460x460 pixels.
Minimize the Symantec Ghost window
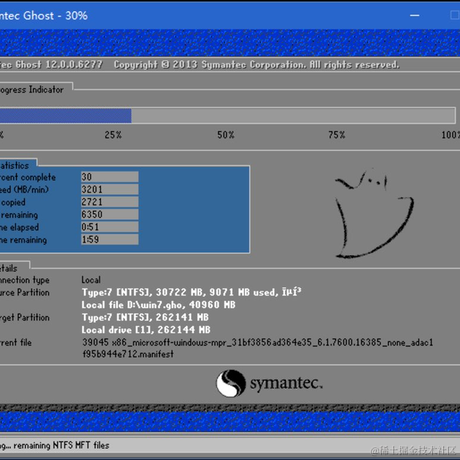(x=414, y=15)
